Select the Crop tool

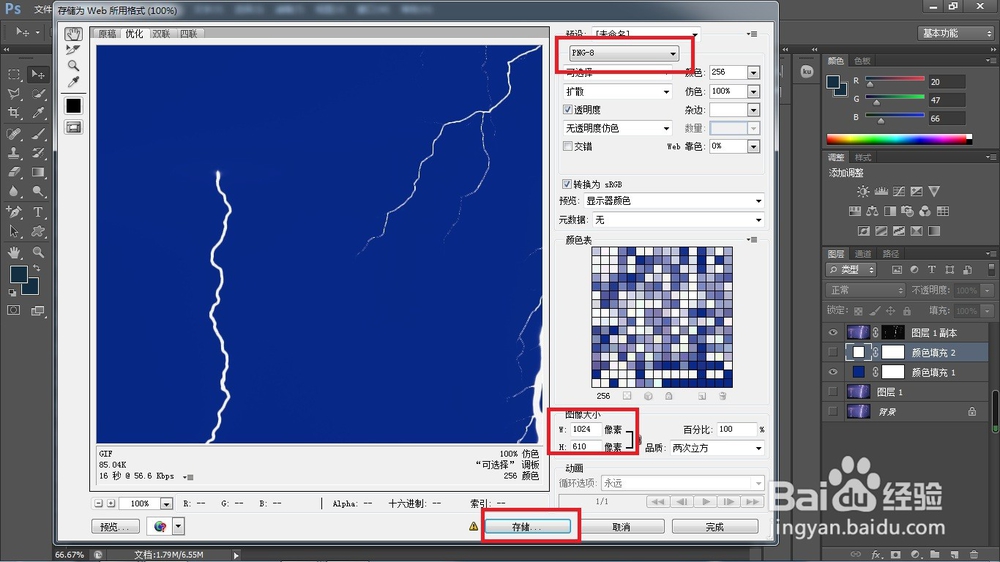point(14,113)
